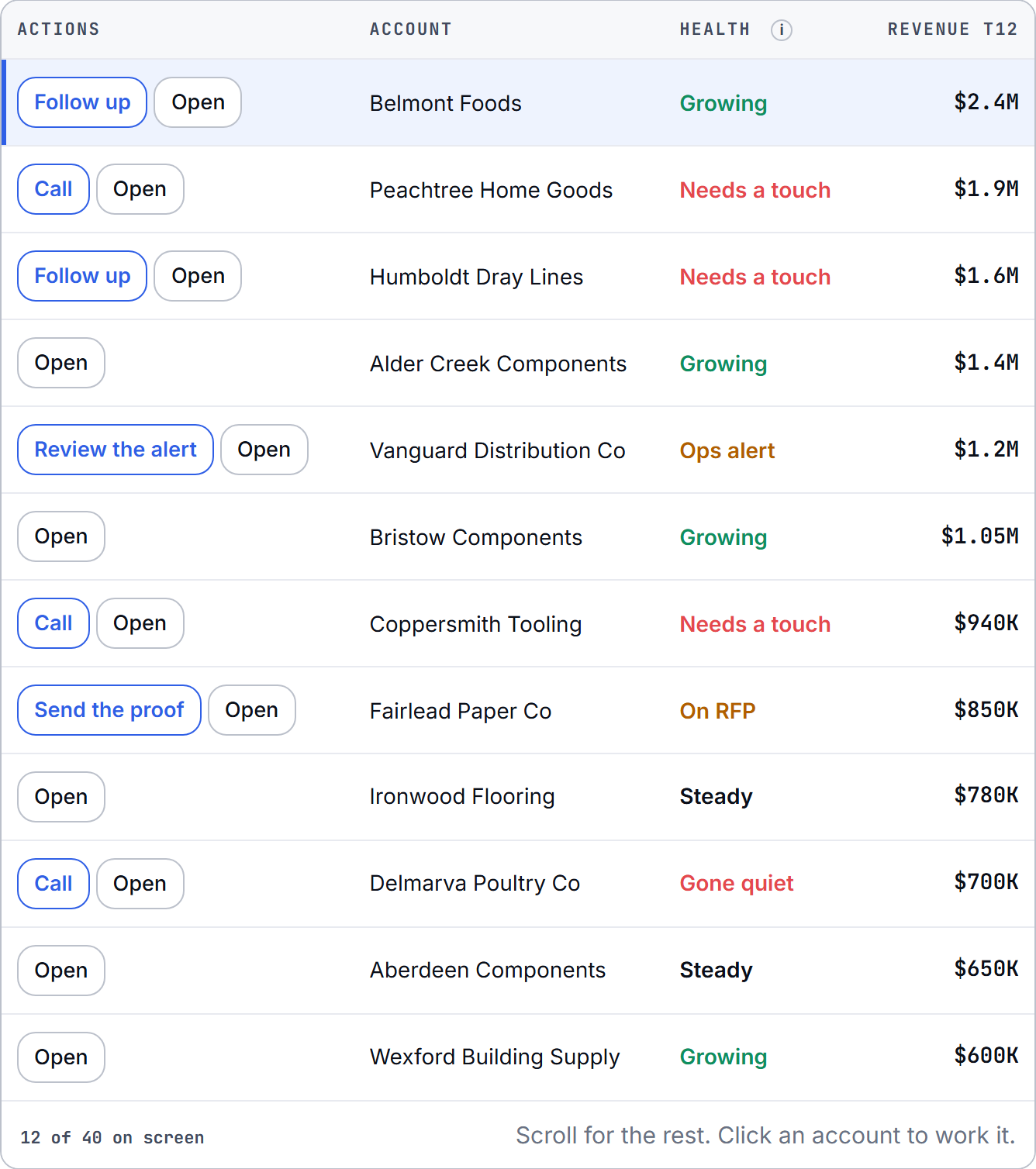
Task: Call Delmarva Poultry Co
Action: pos(54,884)
